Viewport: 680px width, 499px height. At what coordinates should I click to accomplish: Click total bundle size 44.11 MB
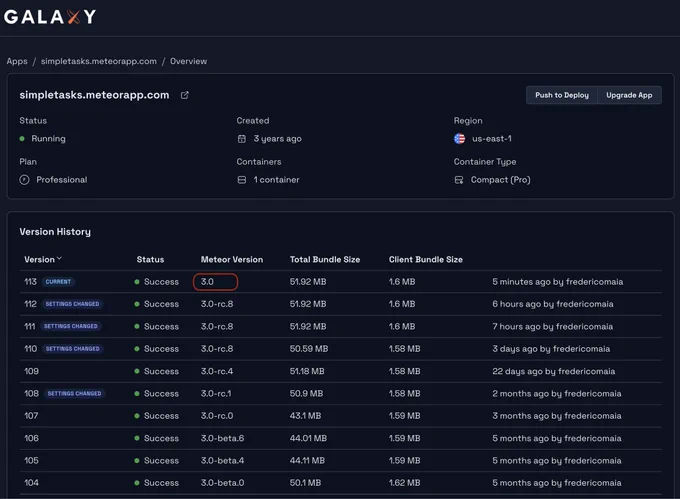(x=307, y=460)
